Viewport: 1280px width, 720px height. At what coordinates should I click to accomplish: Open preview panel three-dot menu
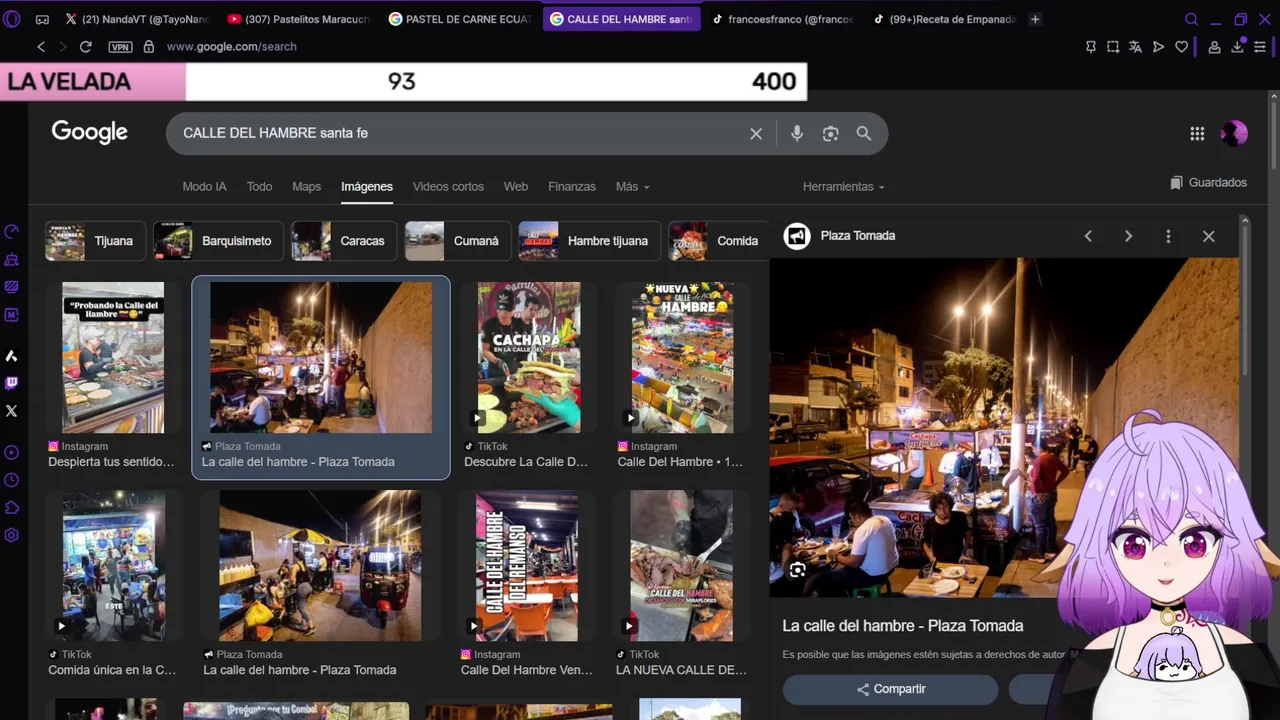coord(1168,236)
